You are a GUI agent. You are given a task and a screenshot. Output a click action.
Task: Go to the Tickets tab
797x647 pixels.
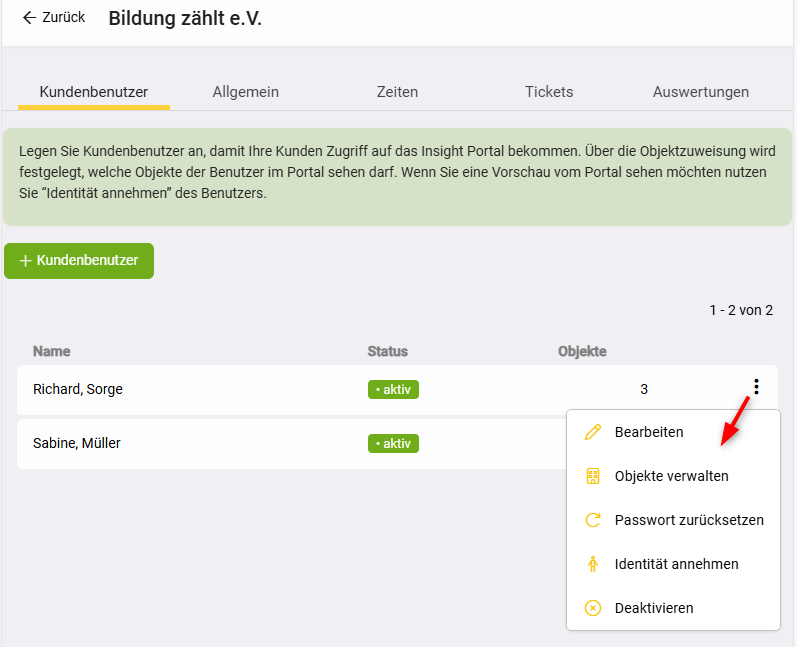coord(549,92)
